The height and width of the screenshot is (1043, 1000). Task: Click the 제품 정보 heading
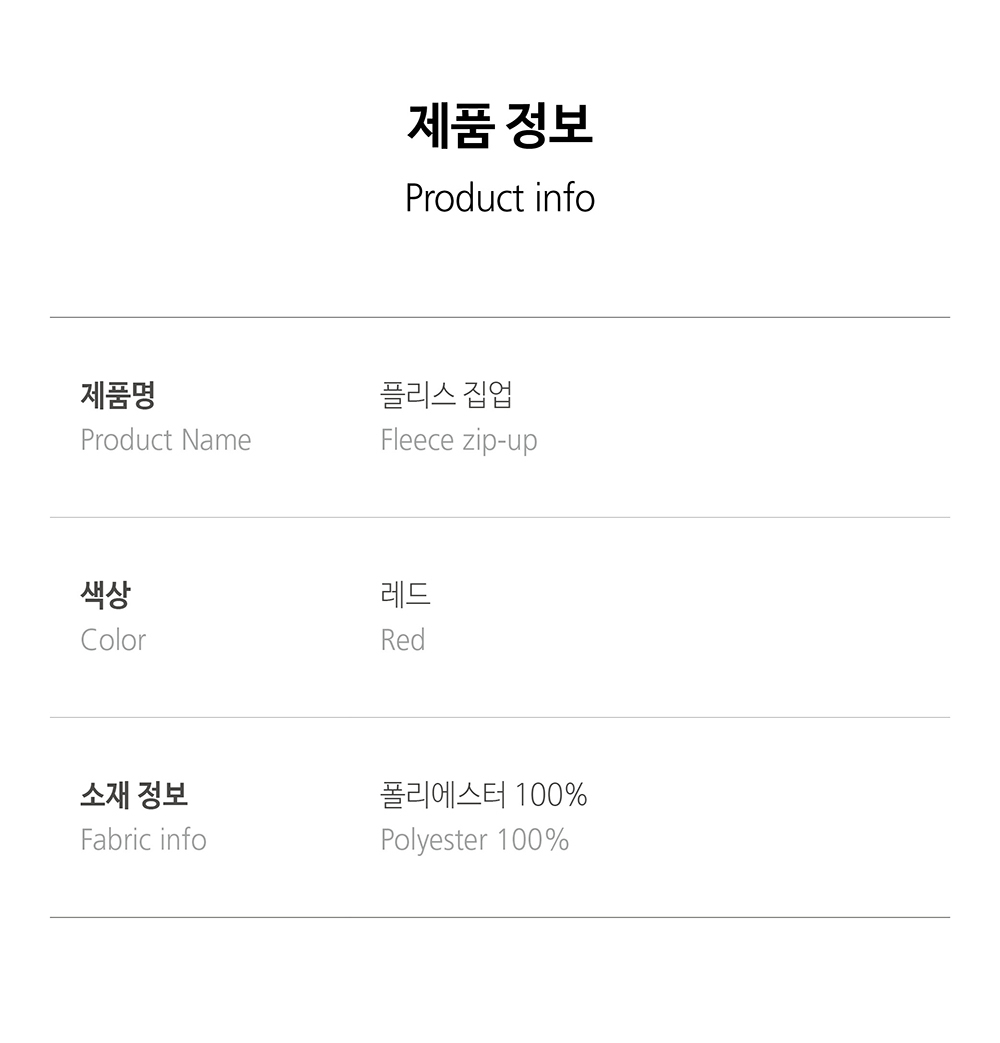pos(499,127)
